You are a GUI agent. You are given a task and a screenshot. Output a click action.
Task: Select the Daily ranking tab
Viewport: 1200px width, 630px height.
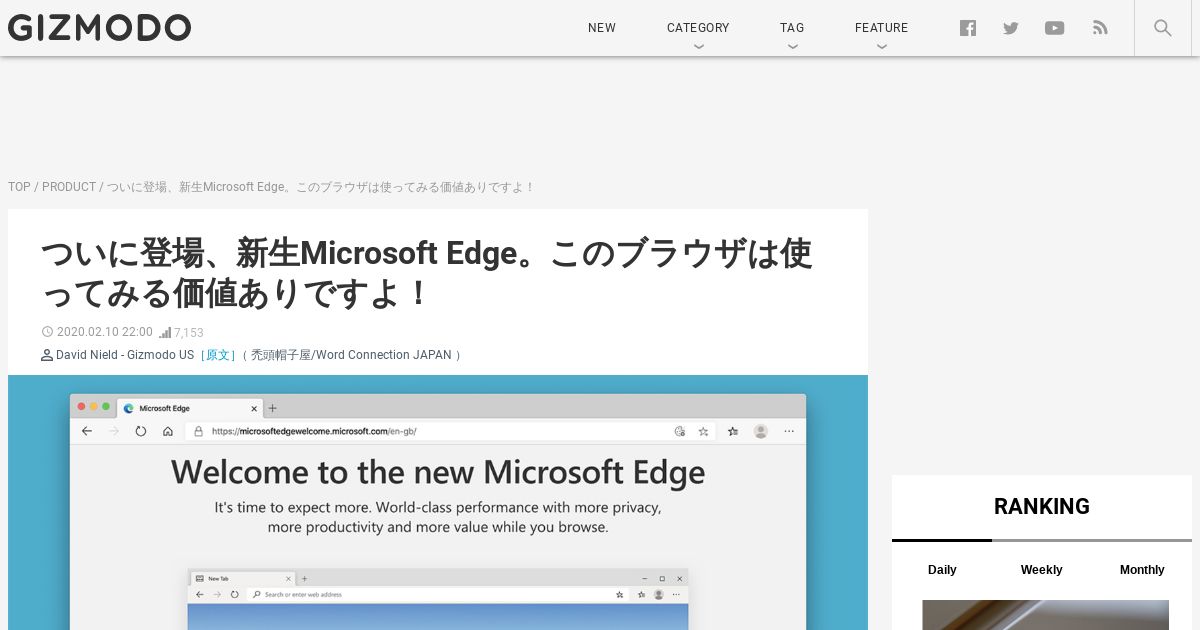pos(942,569)
